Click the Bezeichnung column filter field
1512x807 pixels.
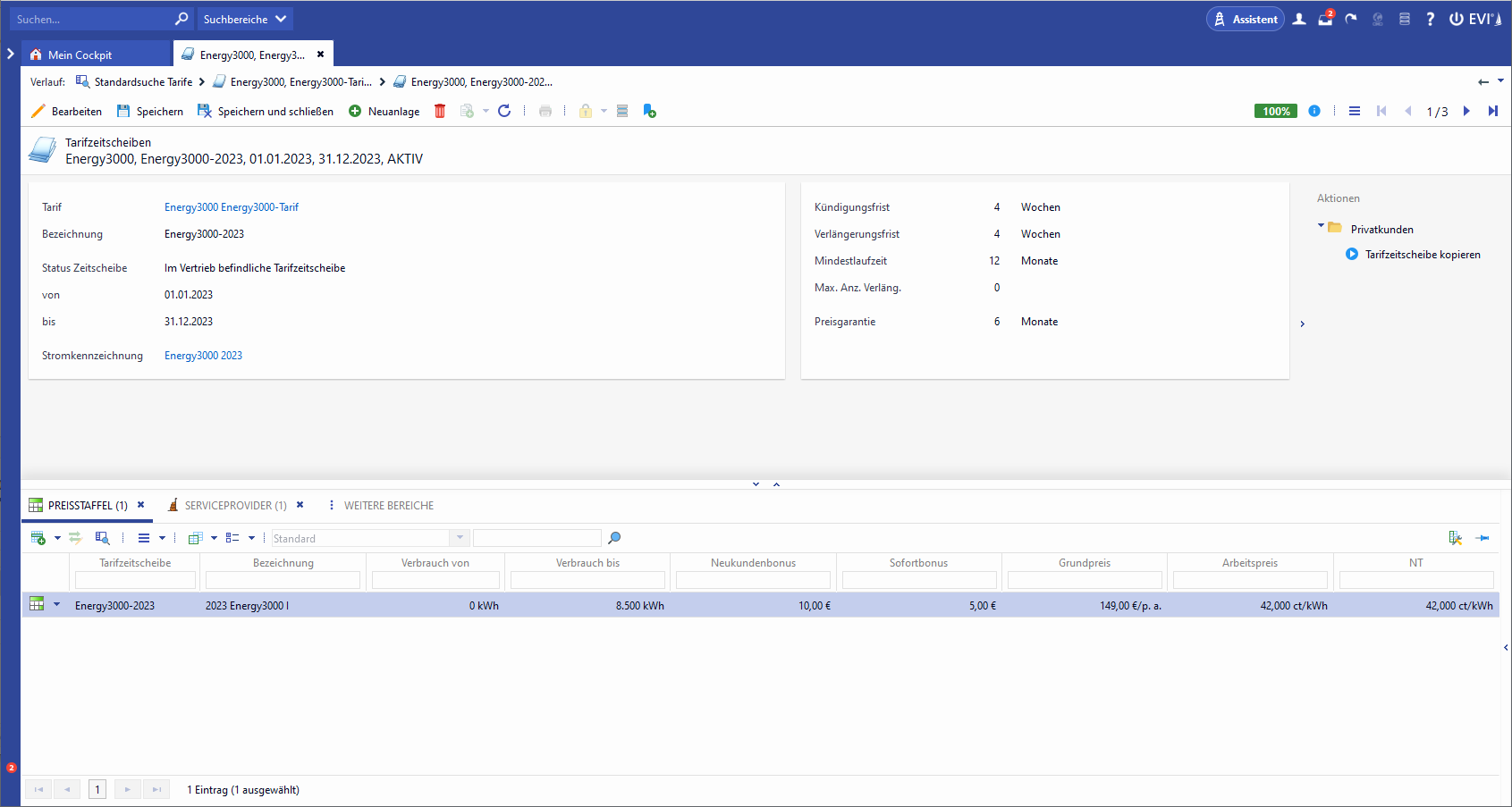[283, 581]
